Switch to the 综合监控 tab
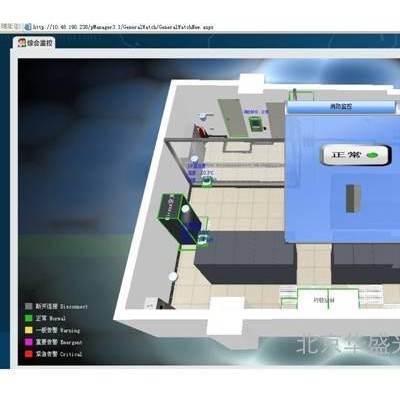 pyautogui.click(x=36, y=43)
